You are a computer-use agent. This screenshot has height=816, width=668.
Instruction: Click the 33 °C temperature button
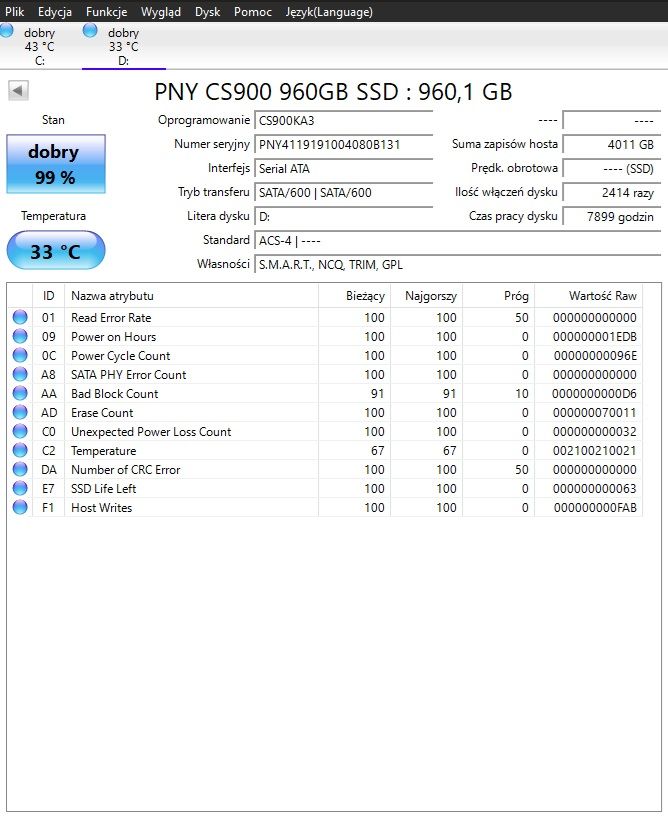tap(56, 251)
